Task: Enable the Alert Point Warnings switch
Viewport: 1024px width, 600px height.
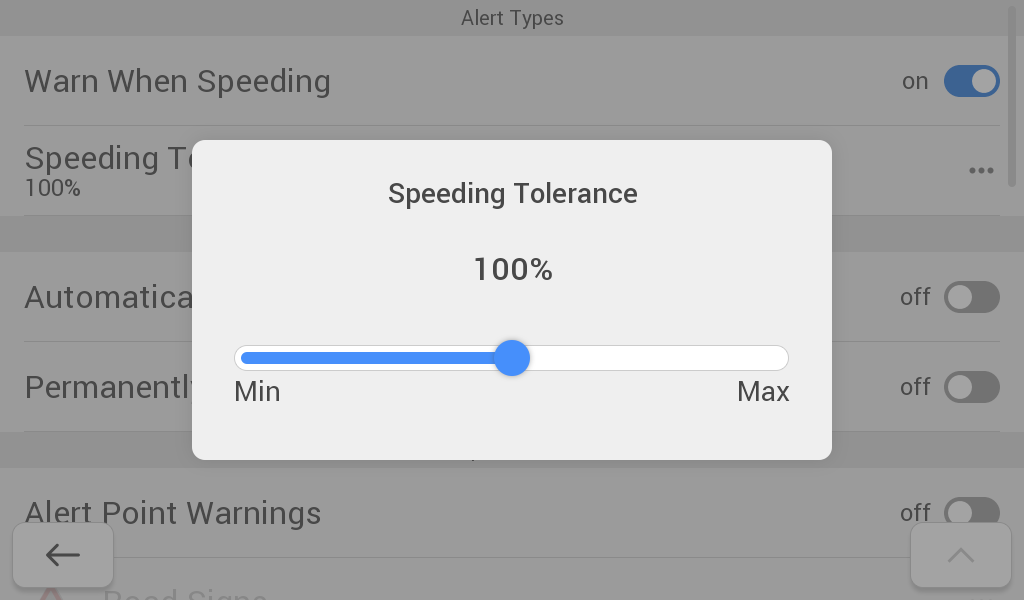Action: click(x=971, y=512)
